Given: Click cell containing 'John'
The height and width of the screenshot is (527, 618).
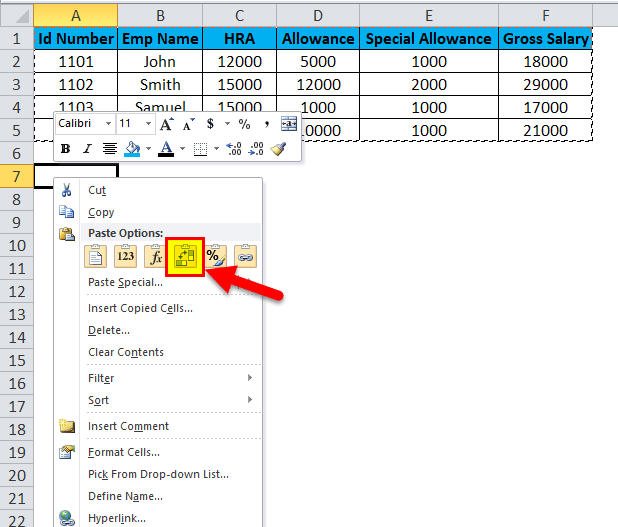Looking at the screenshot, I should 160,61.
